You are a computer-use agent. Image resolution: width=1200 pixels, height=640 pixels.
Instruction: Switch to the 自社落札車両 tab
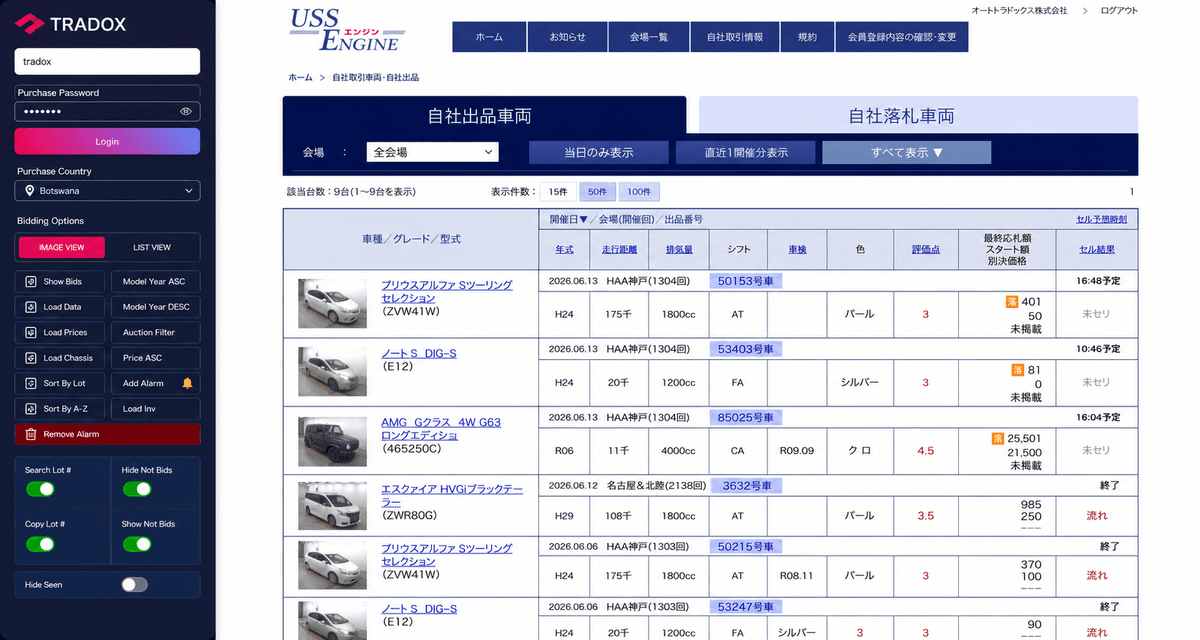point(917,115)
